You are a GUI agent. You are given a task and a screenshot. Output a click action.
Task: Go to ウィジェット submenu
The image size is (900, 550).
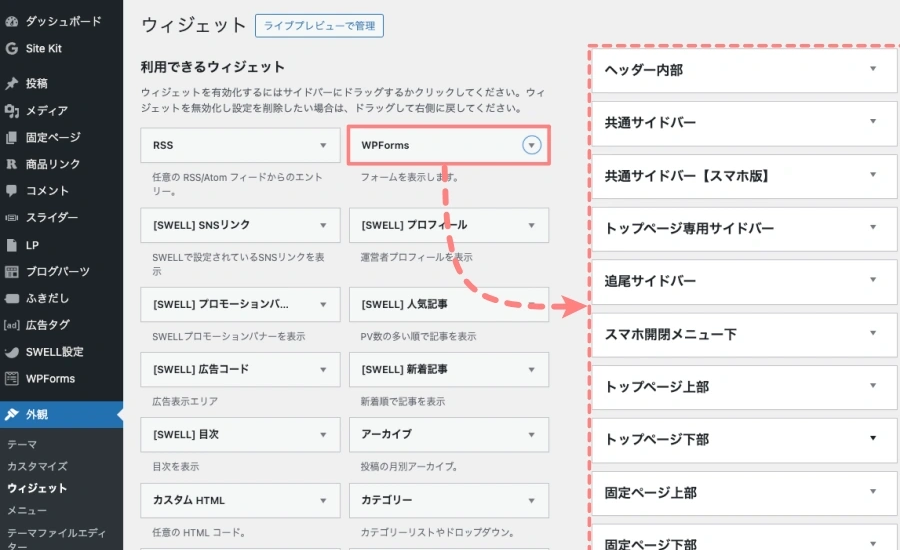pyautogui.click(x=37, y=489)
